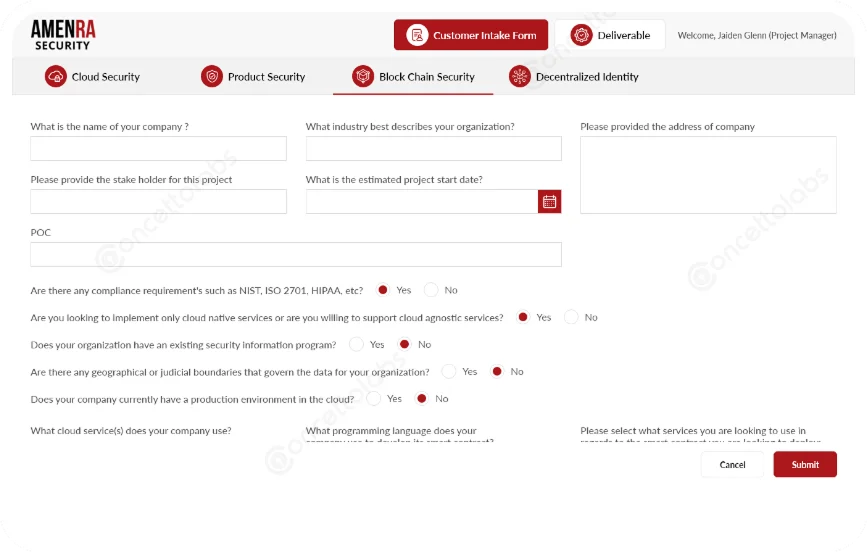Open the project start date calendar
The height and width of the screenshot is (552, 867).
point(549,202)
